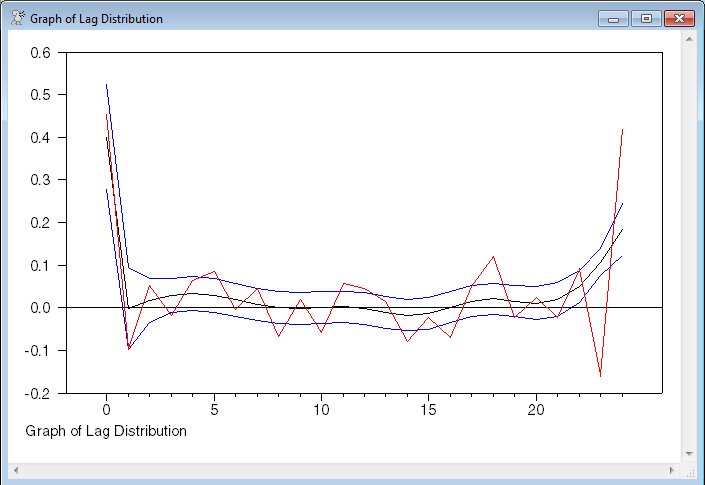Click the red line's lowest trough near lag 23
The width and height of the screenshot is (705, 485).
click(x=600, y=376)
